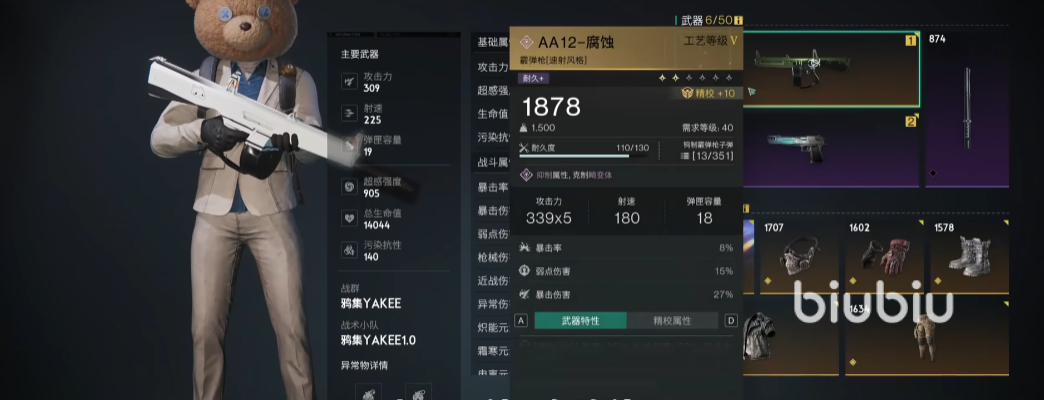Click the info icon next to 武器 6/50
Viewport: 1044px width, 400px height.
(x=738, y=21)
